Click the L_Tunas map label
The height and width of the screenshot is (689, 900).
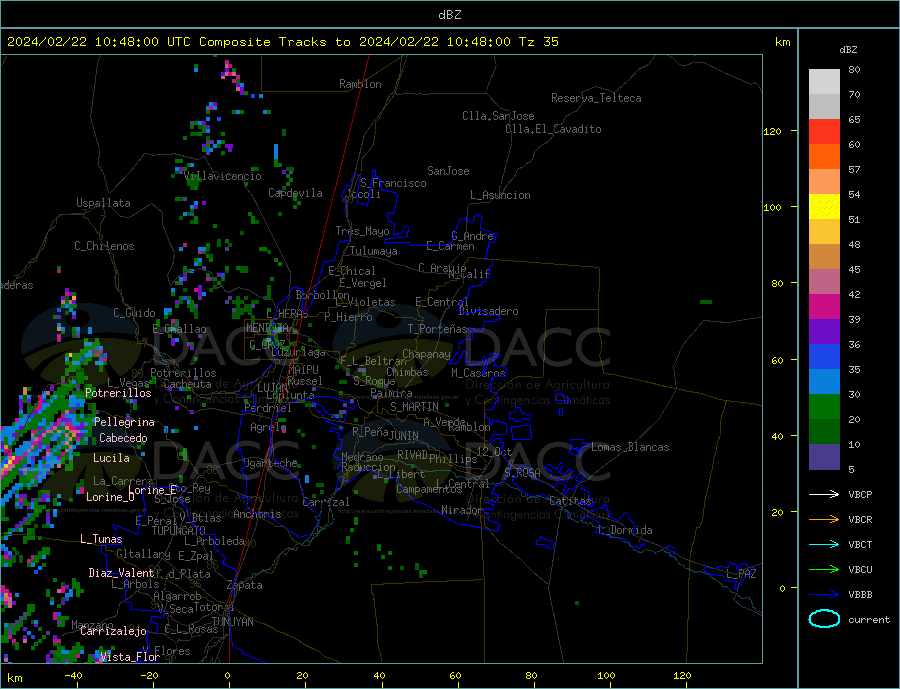(101, 539)
